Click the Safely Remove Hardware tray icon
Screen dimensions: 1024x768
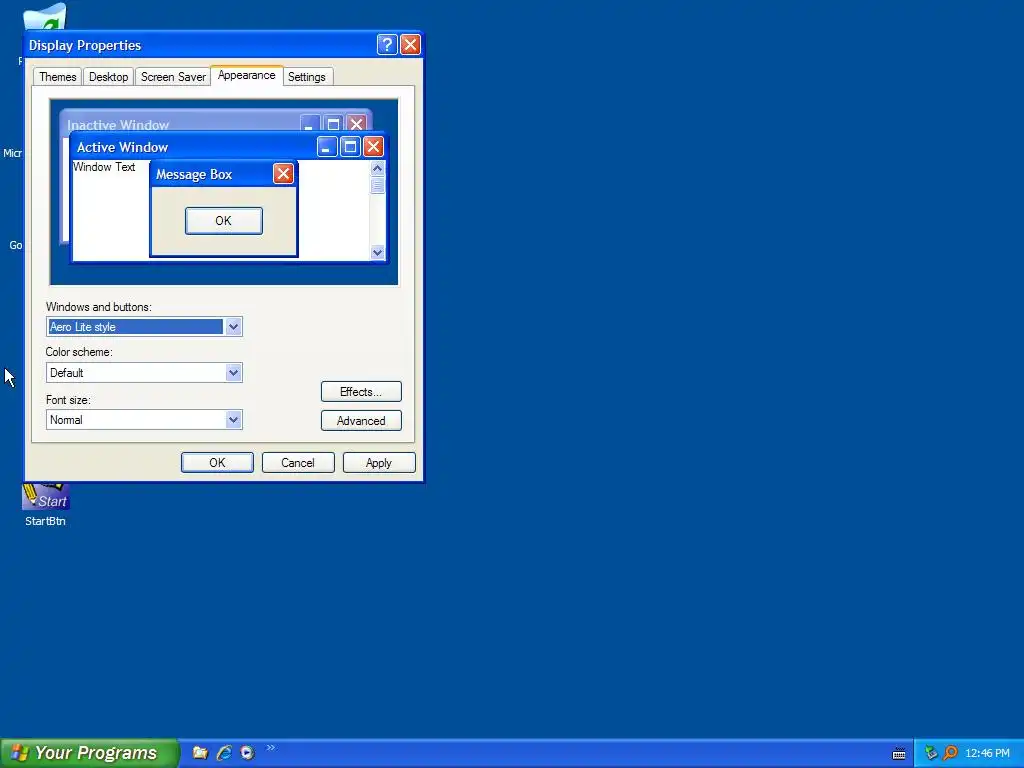931,753
